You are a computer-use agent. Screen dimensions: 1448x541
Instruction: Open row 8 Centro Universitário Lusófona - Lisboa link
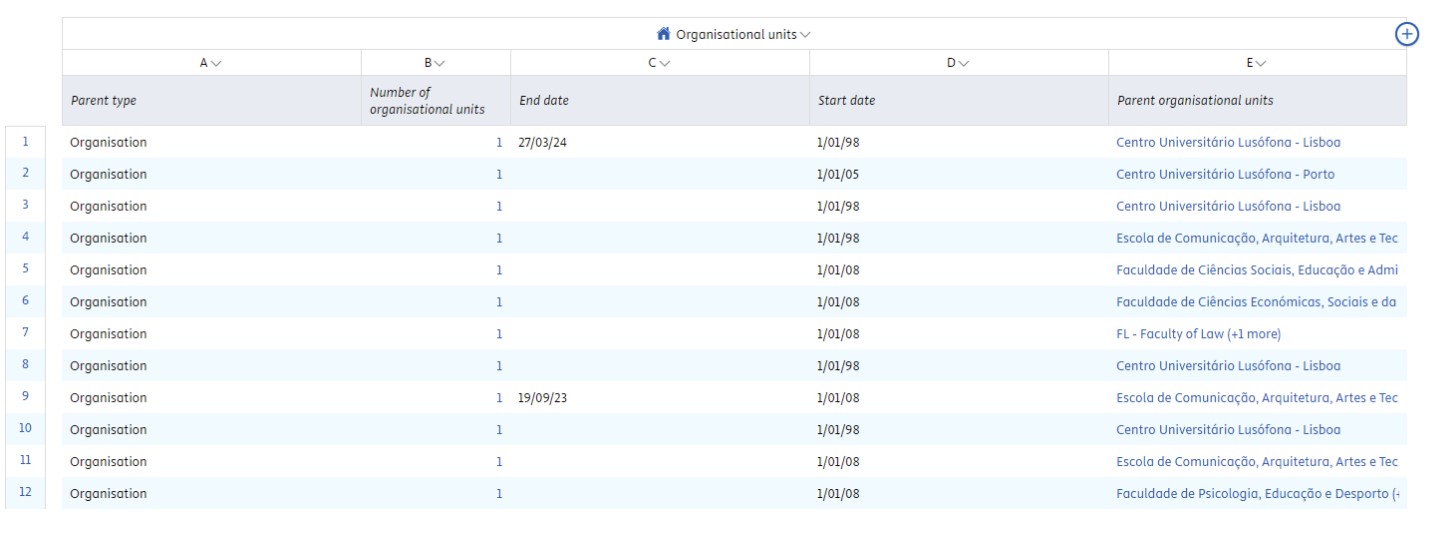pos(1228,366)
